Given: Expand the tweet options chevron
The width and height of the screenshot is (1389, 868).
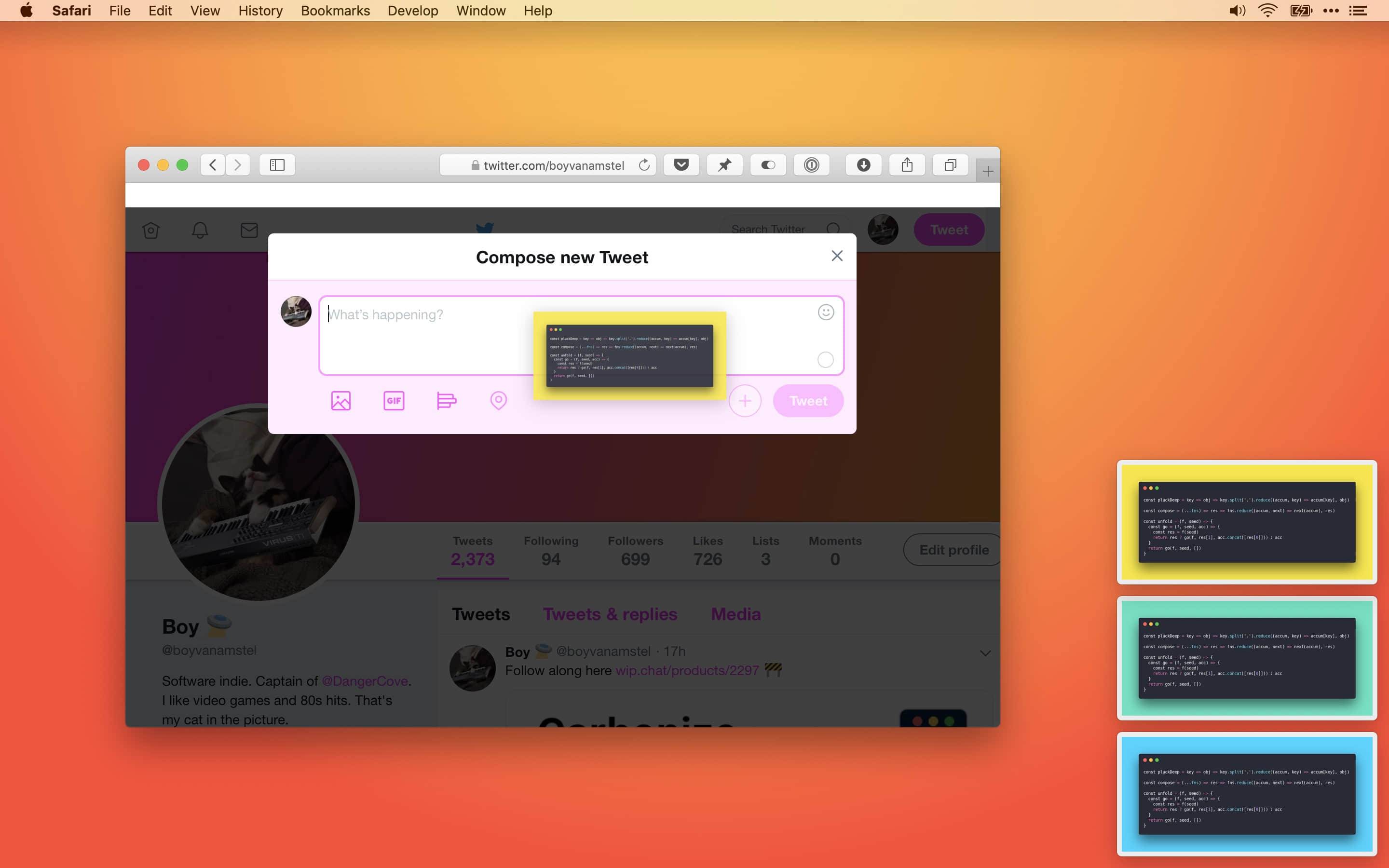Looking at the screenshot, I should tap(985, 653).
